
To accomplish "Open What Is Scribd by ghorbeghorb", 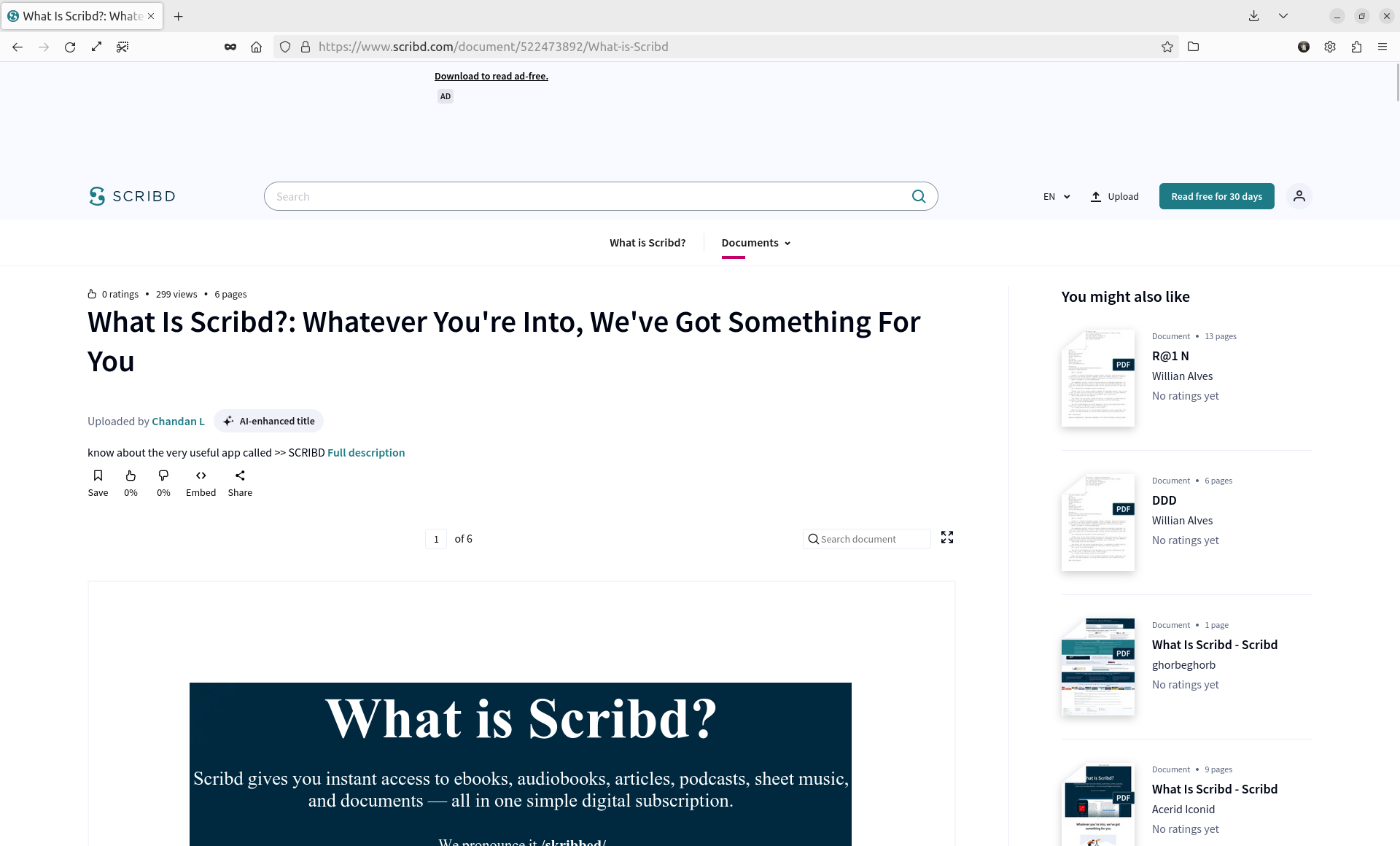I will (x=1214, y=645).
